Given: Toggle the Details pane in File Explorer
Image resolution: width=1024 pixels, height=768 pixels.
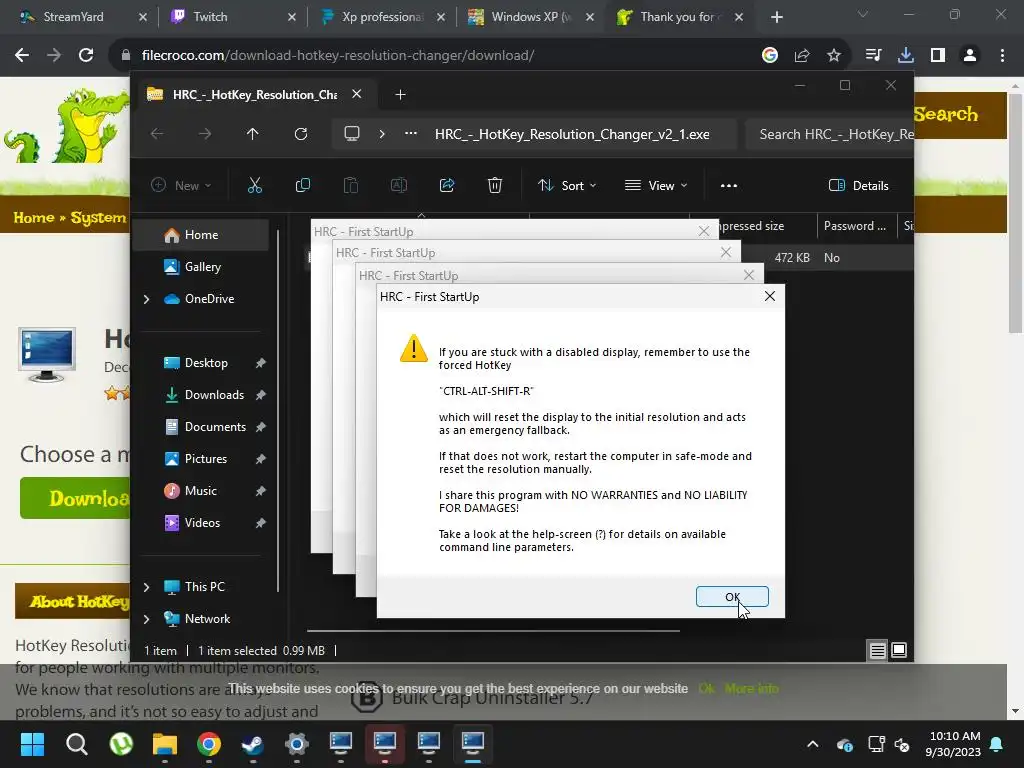Looking at the screenshot, I should tap(858, 185).
